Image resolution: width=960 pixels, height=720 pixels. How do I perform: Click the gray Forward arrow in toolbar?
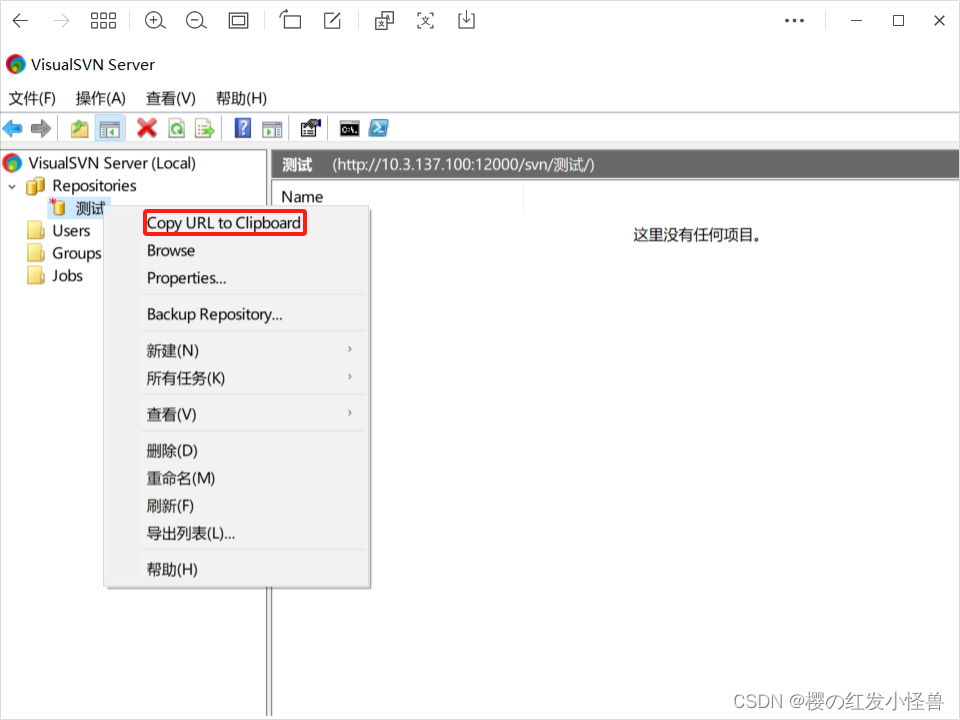point(40,129)
